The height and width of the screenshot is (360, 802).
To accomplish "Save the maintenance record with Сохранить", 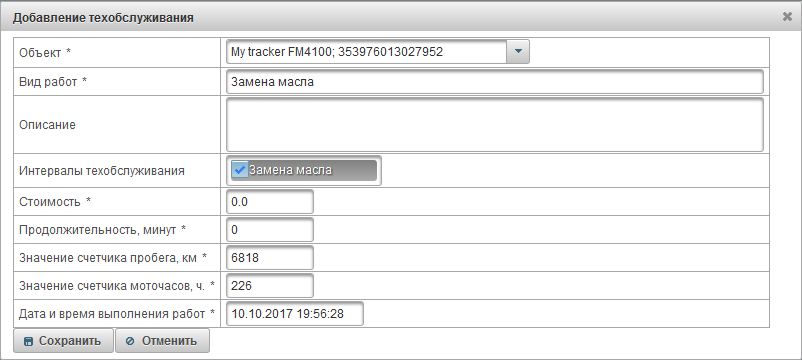I will pyautogui.click(x=63, y=341).
